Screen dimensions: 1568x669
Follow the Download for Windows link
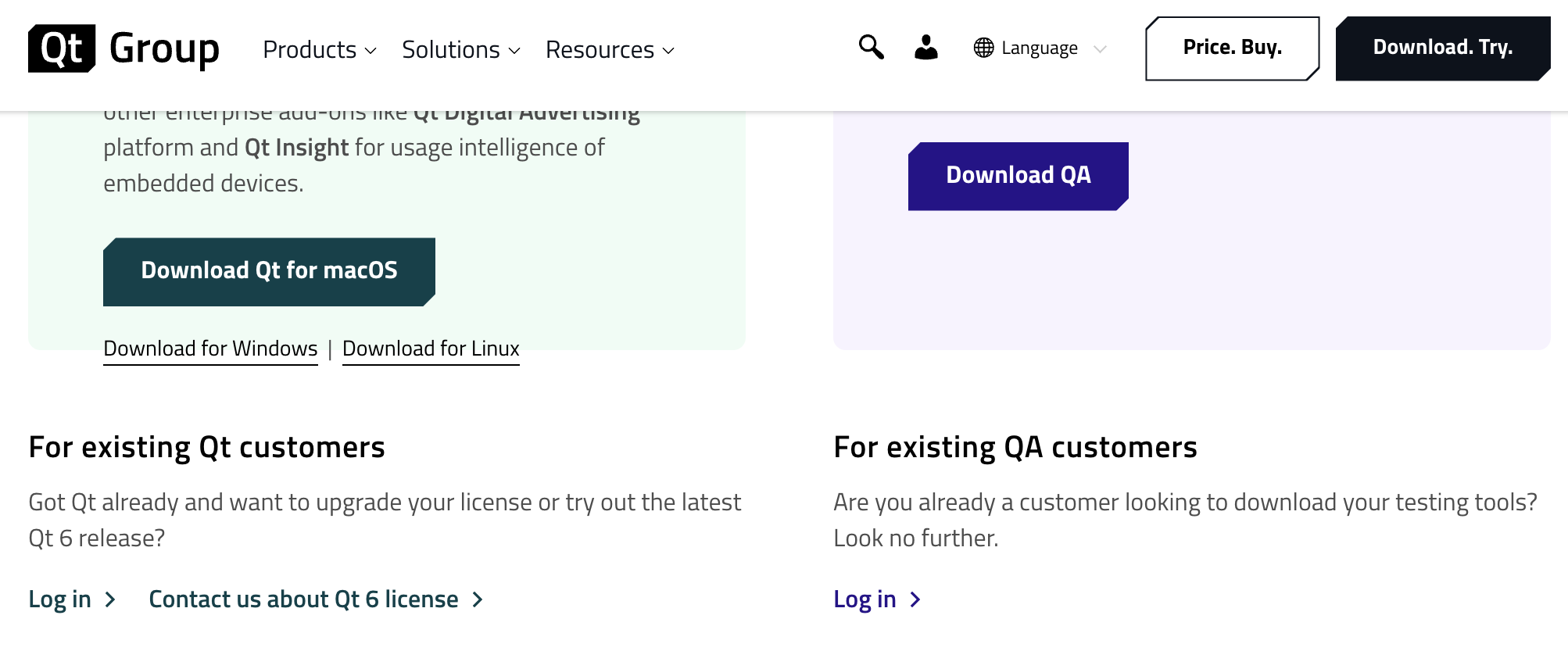pos(210,349)
